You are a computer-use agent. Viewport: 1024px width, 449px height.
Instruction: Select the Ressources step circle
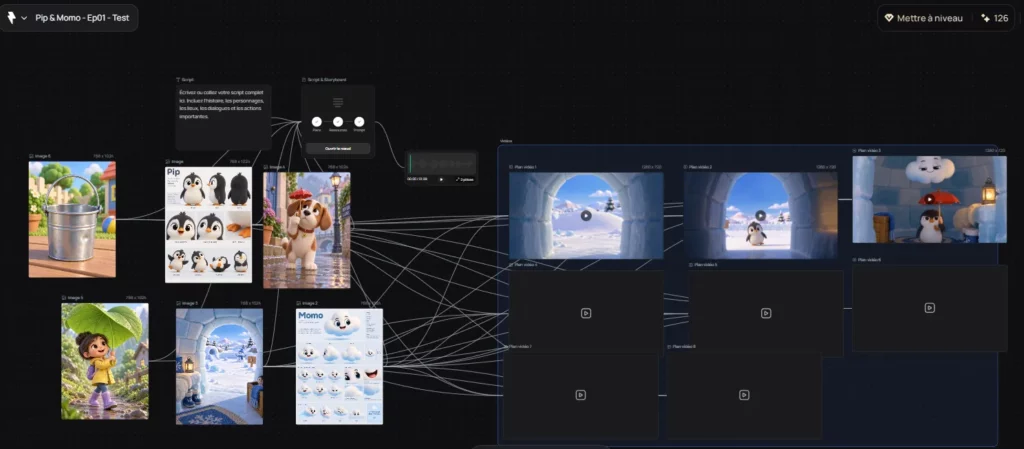[x=338, y=121]
